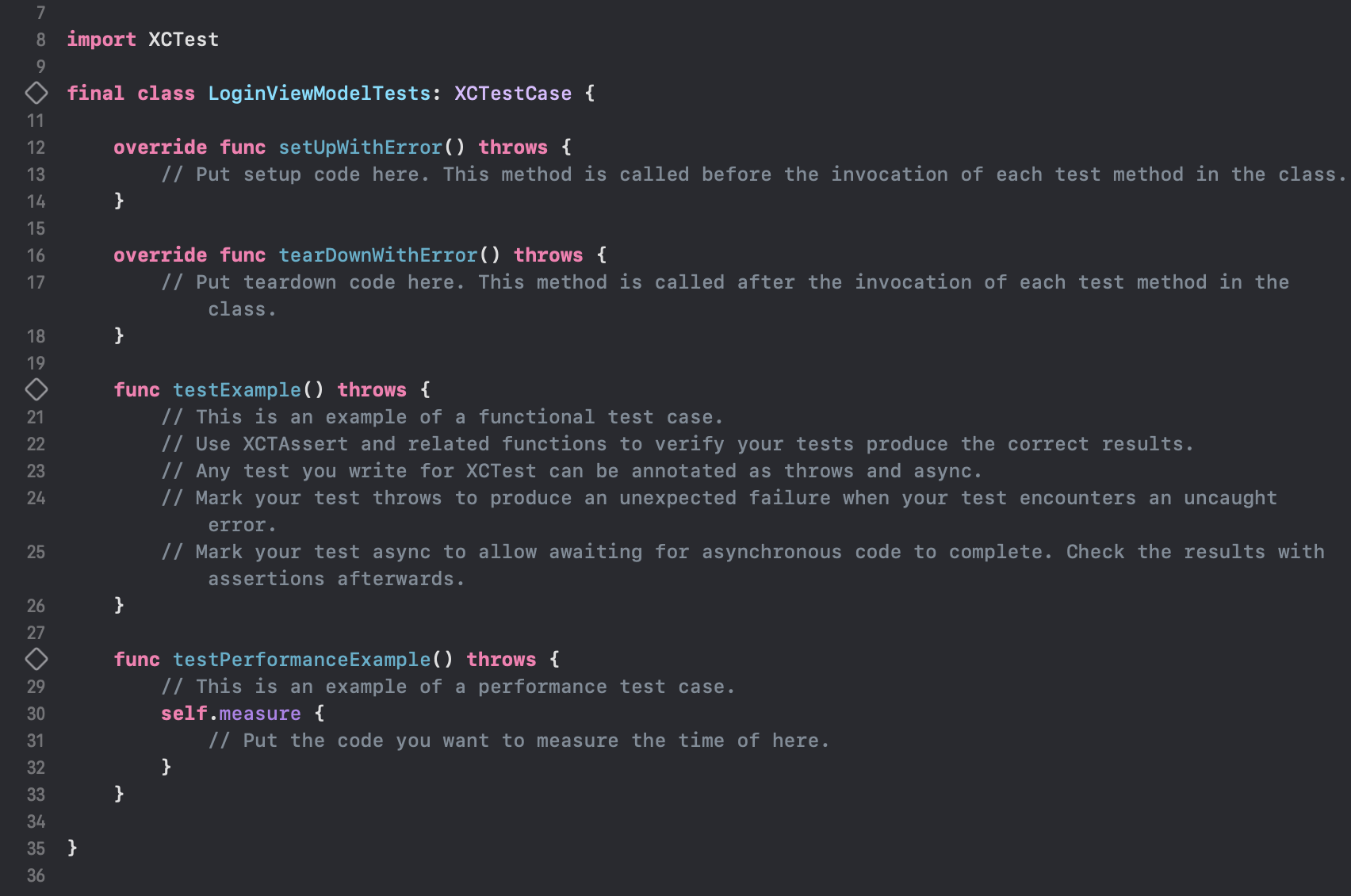Click the closing brace on line 35
The image size is (1351, 896).
click(72, 848)
